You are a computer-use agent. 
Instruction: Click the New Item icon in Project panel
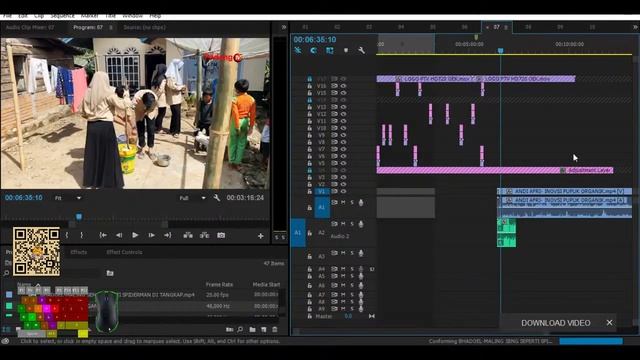264,329
